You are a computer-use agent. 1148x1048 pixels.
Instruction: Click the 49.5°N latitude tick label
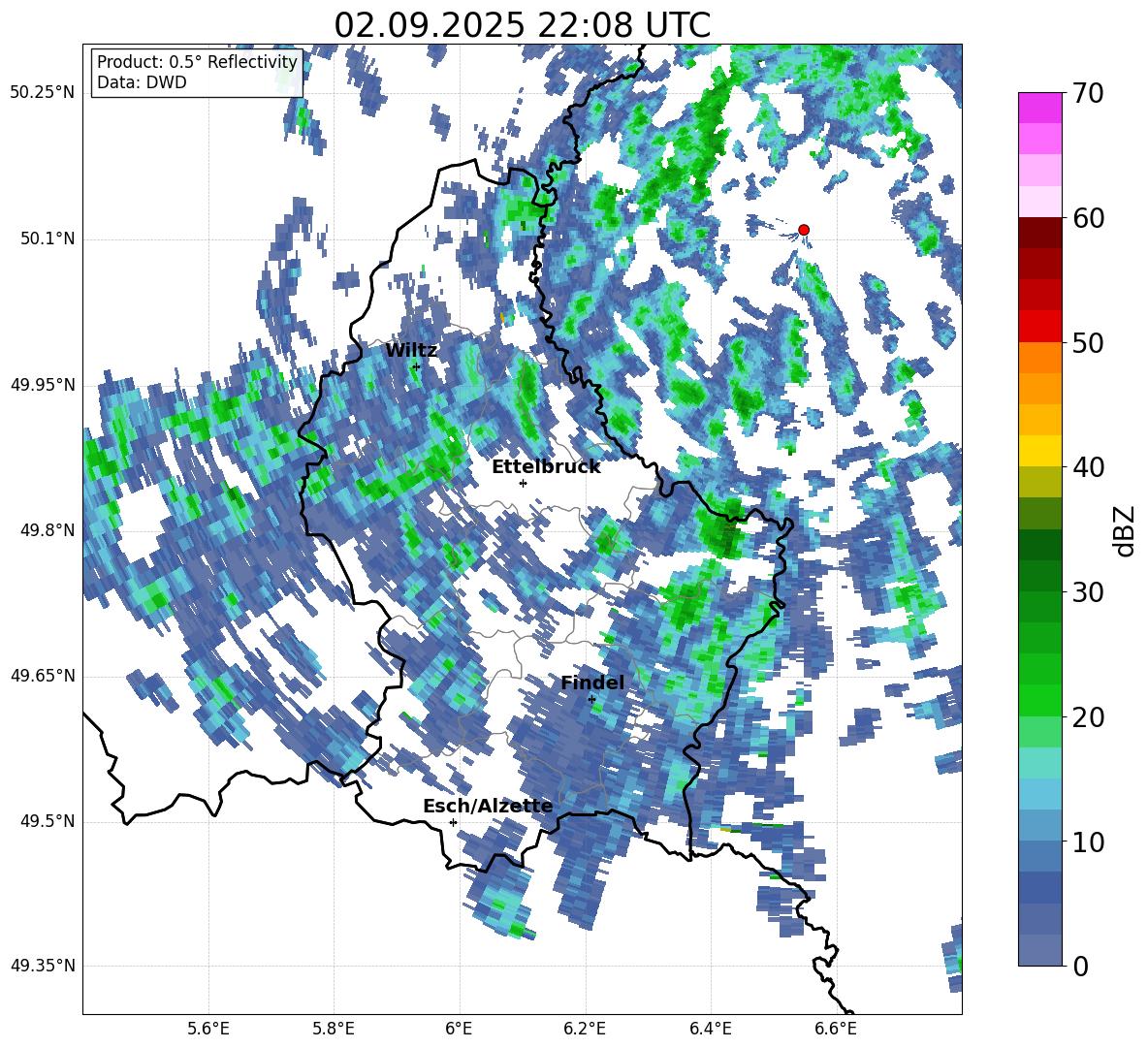click(x=48, y=821)
